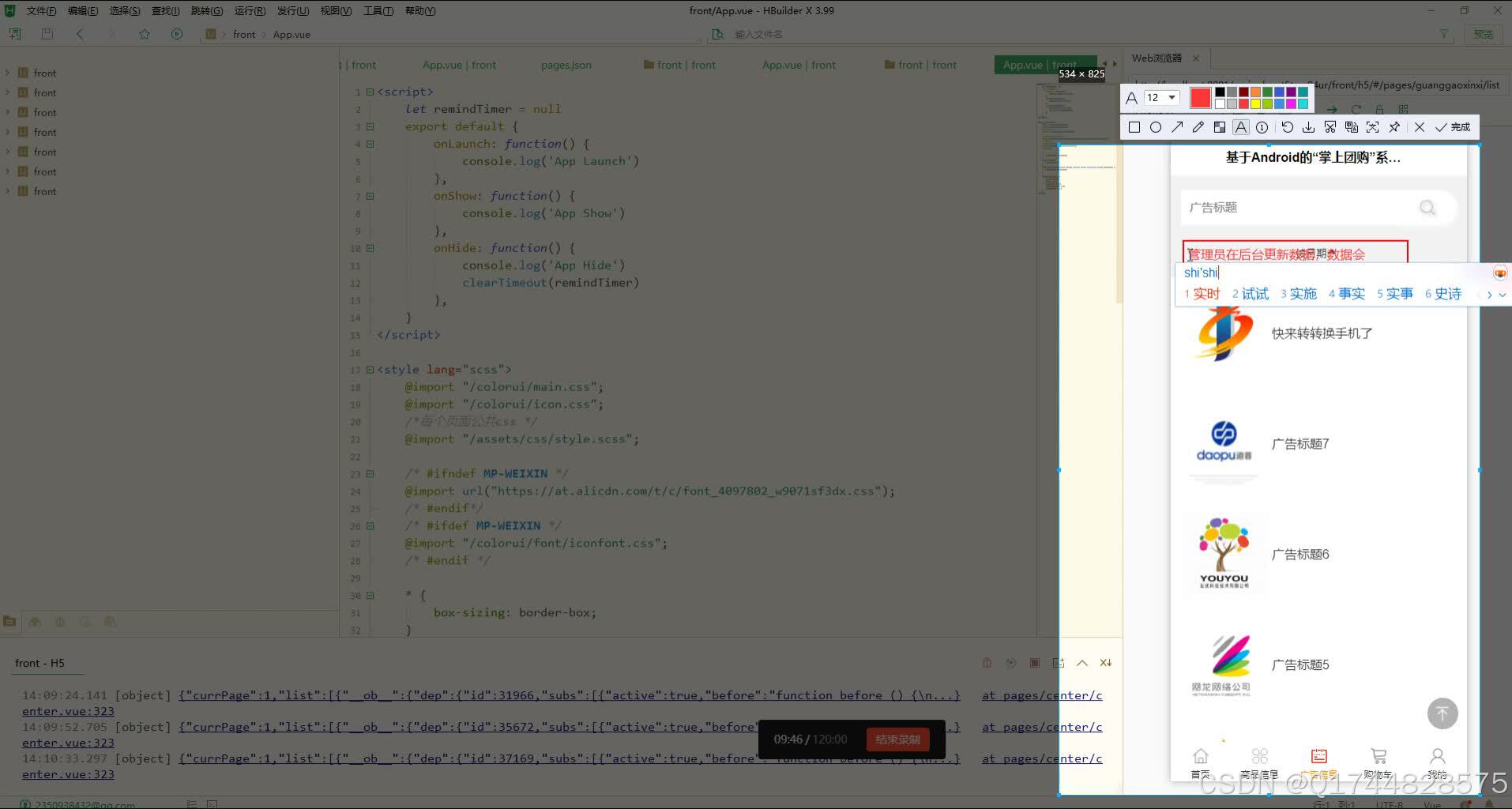Expand first front project in tree
1512x809 pixels.
(8, 73)
